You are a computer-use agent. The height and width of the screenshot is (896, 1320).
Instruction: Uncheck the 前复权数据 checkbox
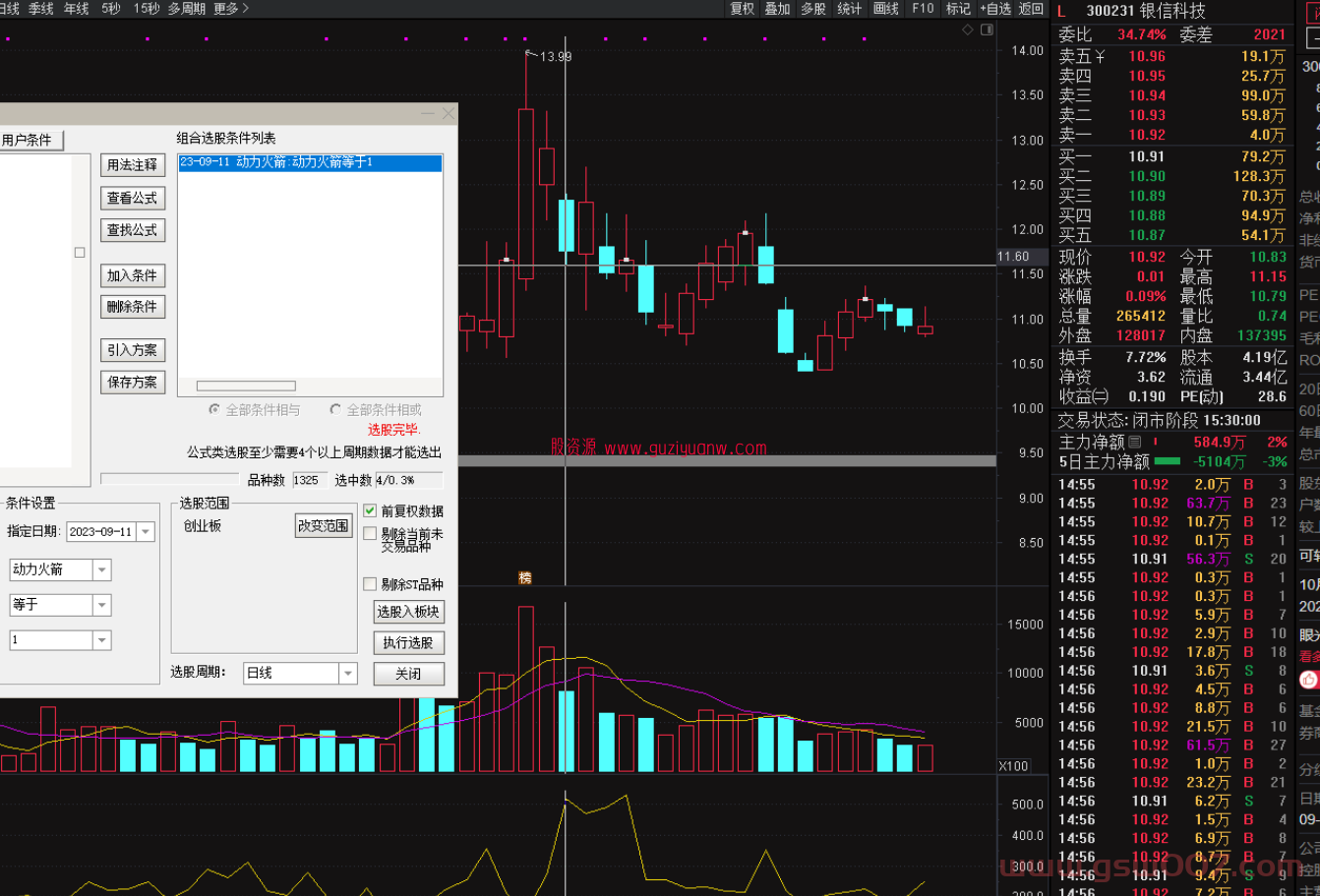click(x=370, y=510)
